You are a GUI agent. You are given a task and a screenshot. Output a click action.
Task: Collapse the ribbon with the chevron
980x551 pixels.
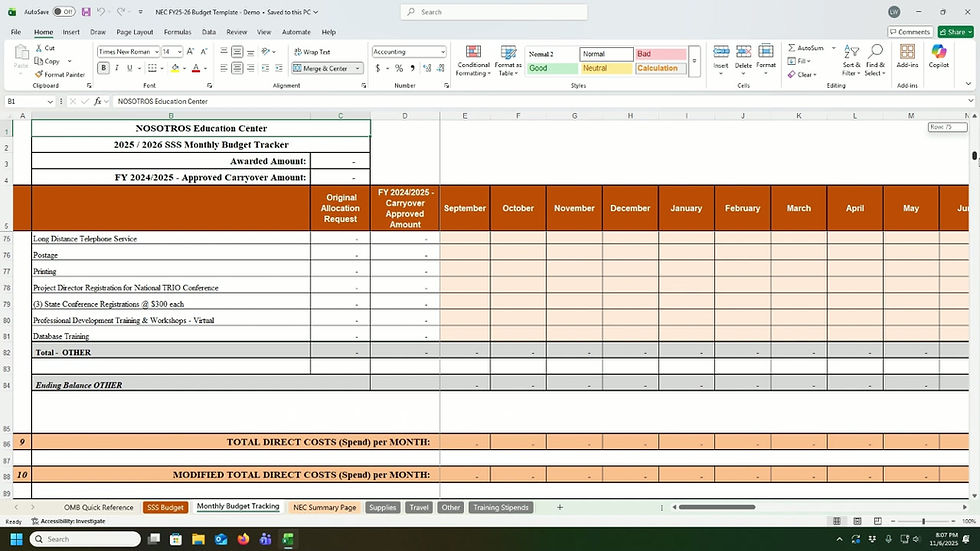[x=968, y=84]
